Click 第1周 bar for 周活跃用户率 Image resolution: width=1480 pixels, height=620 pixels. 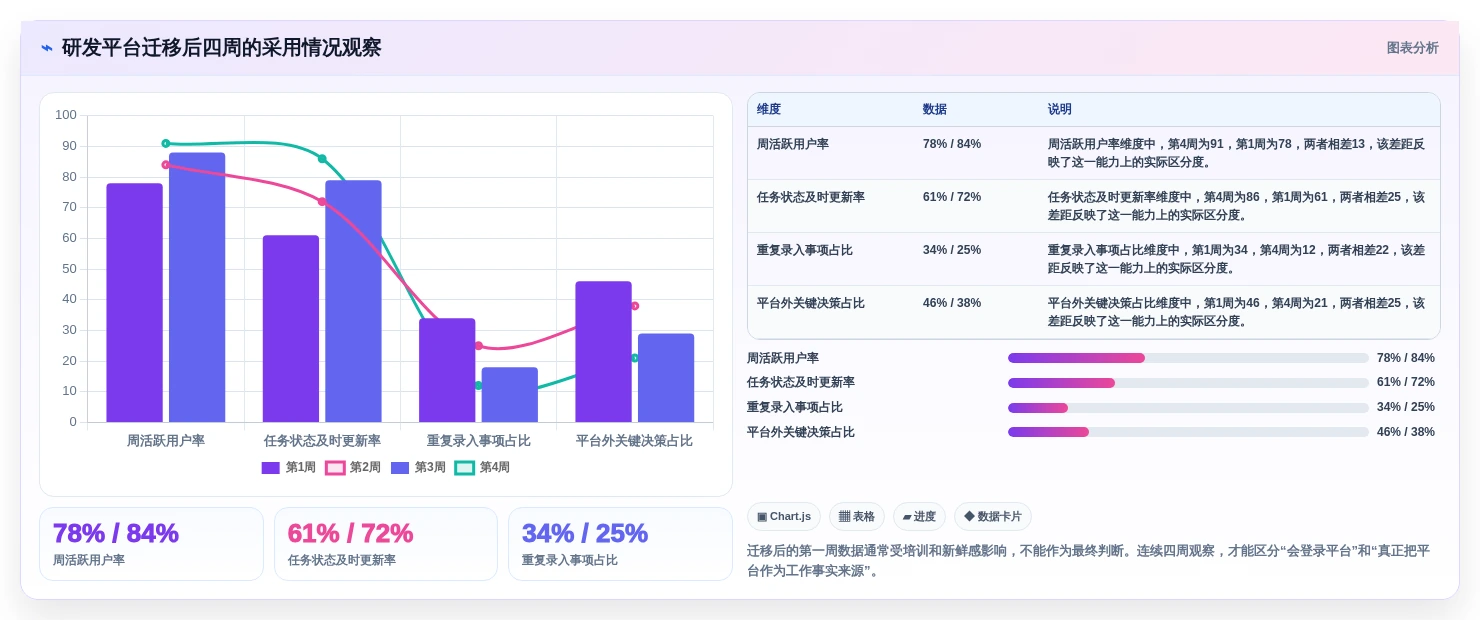pos(134,302)
